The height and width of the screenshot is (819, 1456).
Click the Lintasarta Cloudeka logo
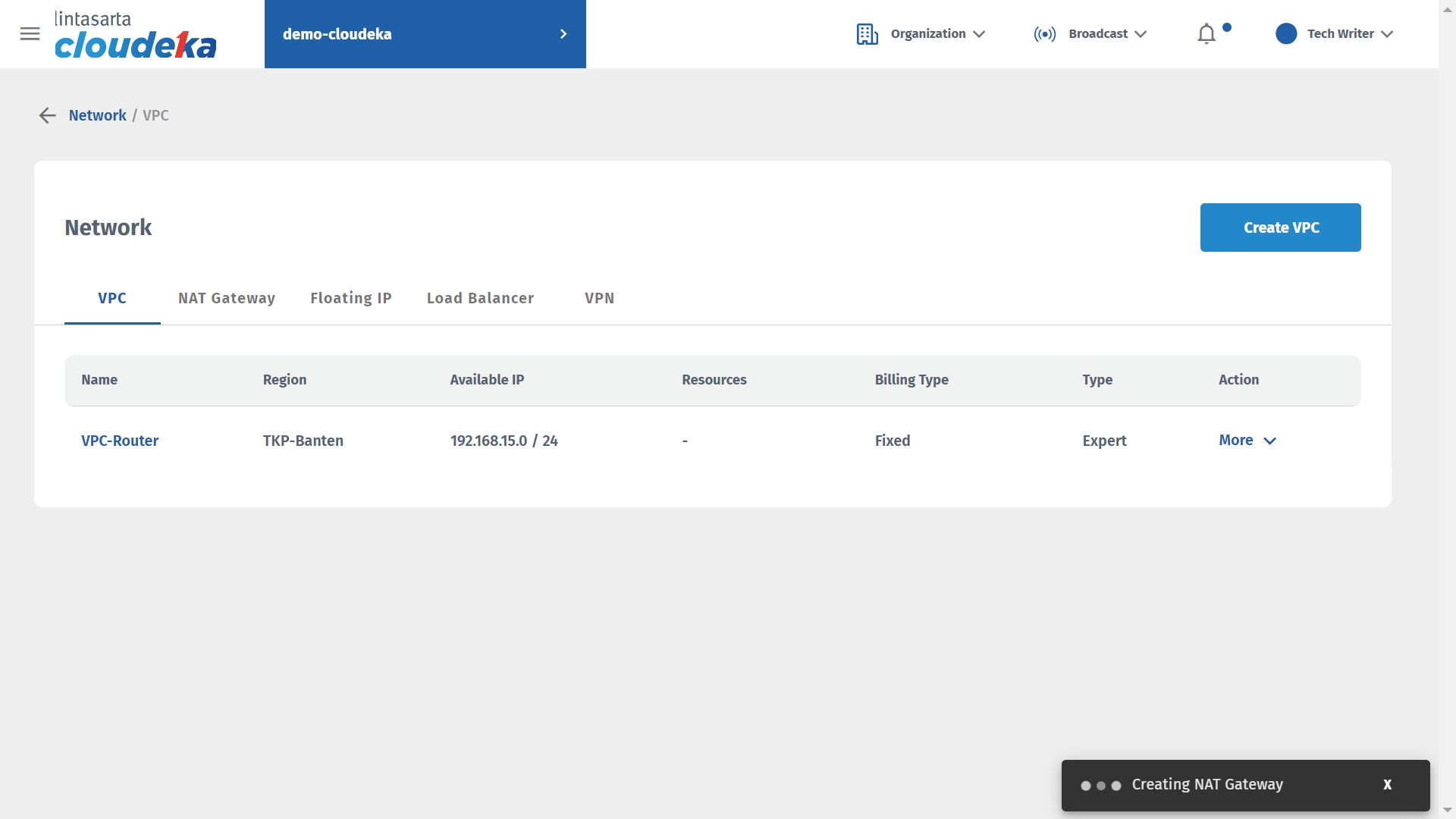coord(135,35)
